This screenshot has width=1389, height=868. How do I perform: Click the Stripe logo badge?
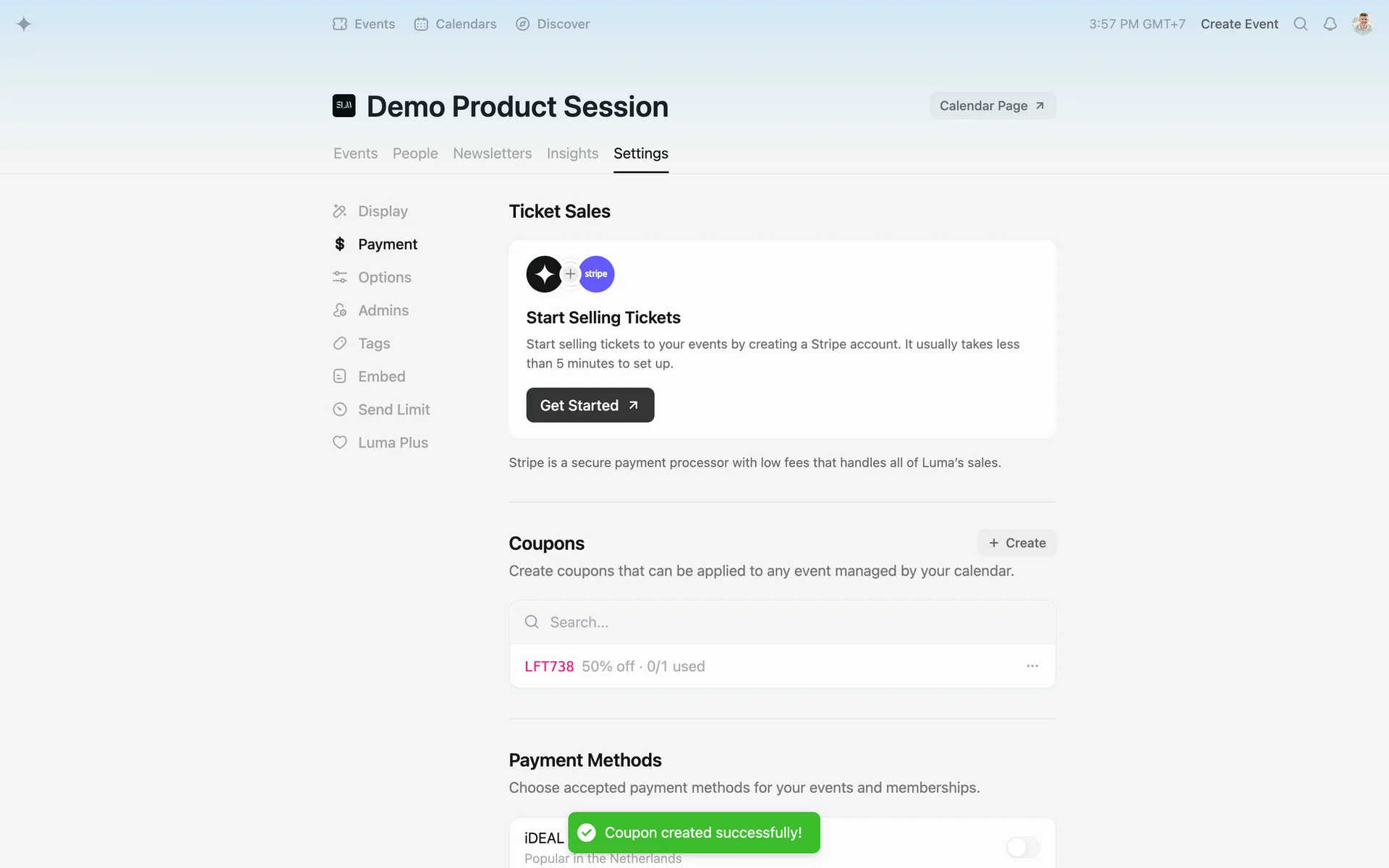pyautogui.click(x=596, y=274)
